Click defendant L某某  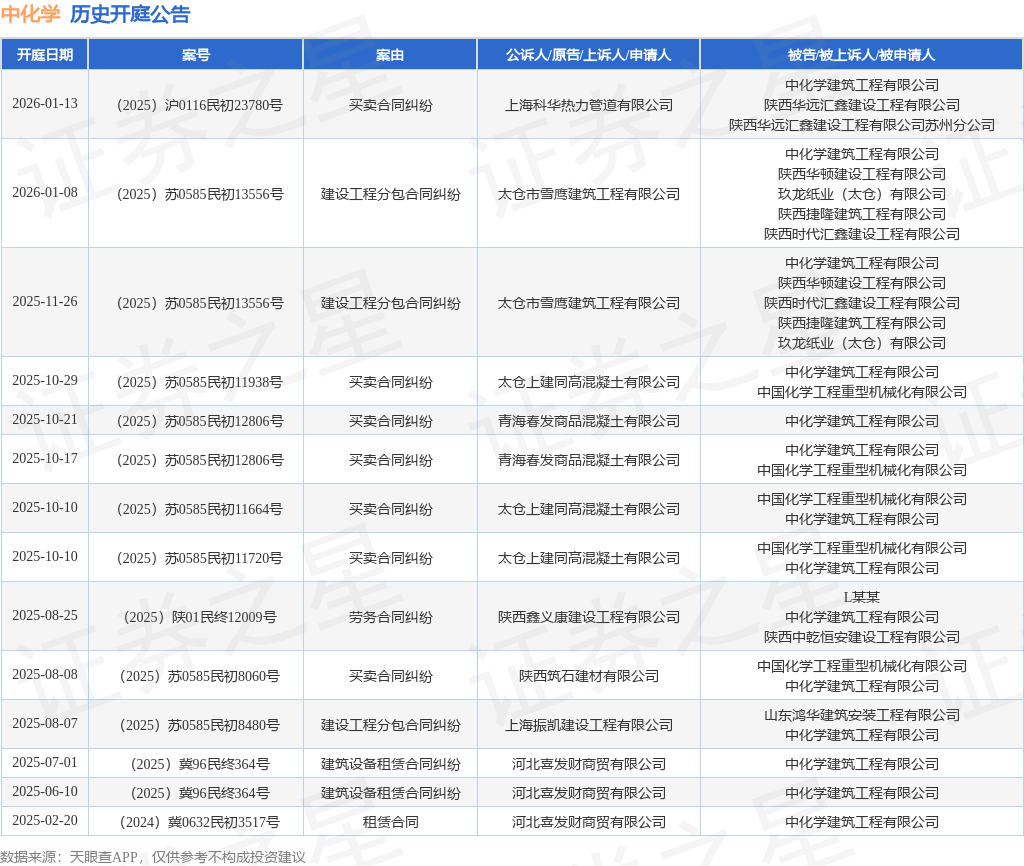pyautogui.click(x=861, y=597)
